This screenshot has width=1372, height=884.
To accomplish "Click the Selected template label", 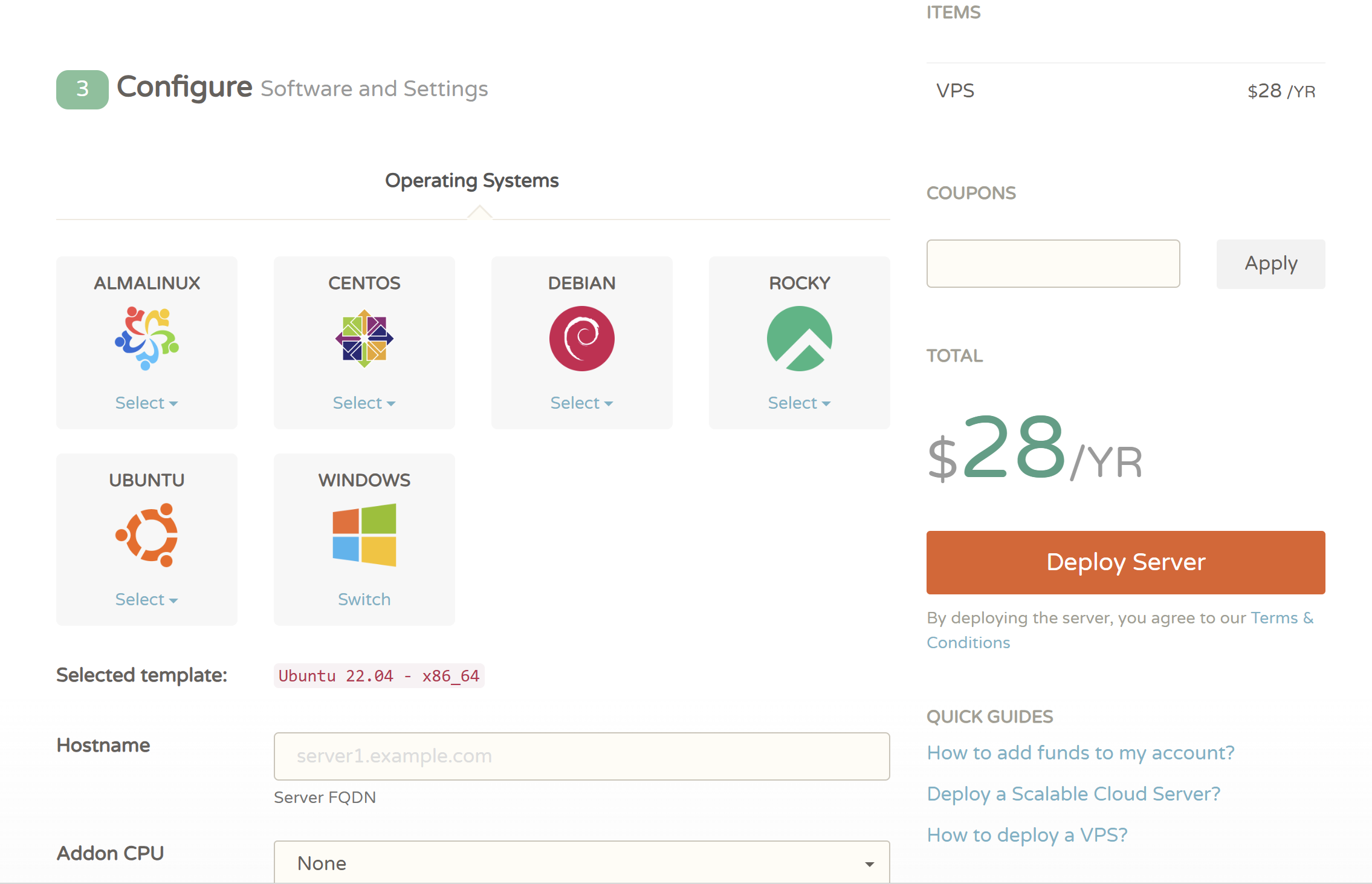I will pos(142,675).
